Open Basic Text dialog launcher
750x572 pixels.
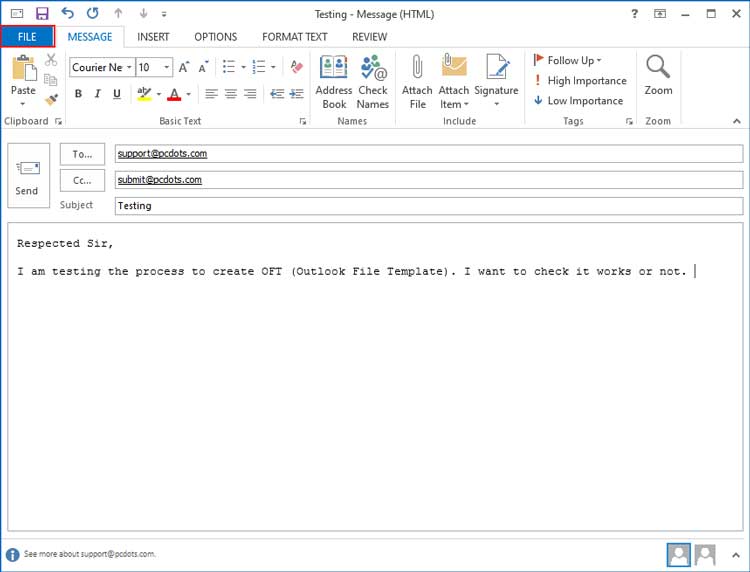(x=303, y=121)
